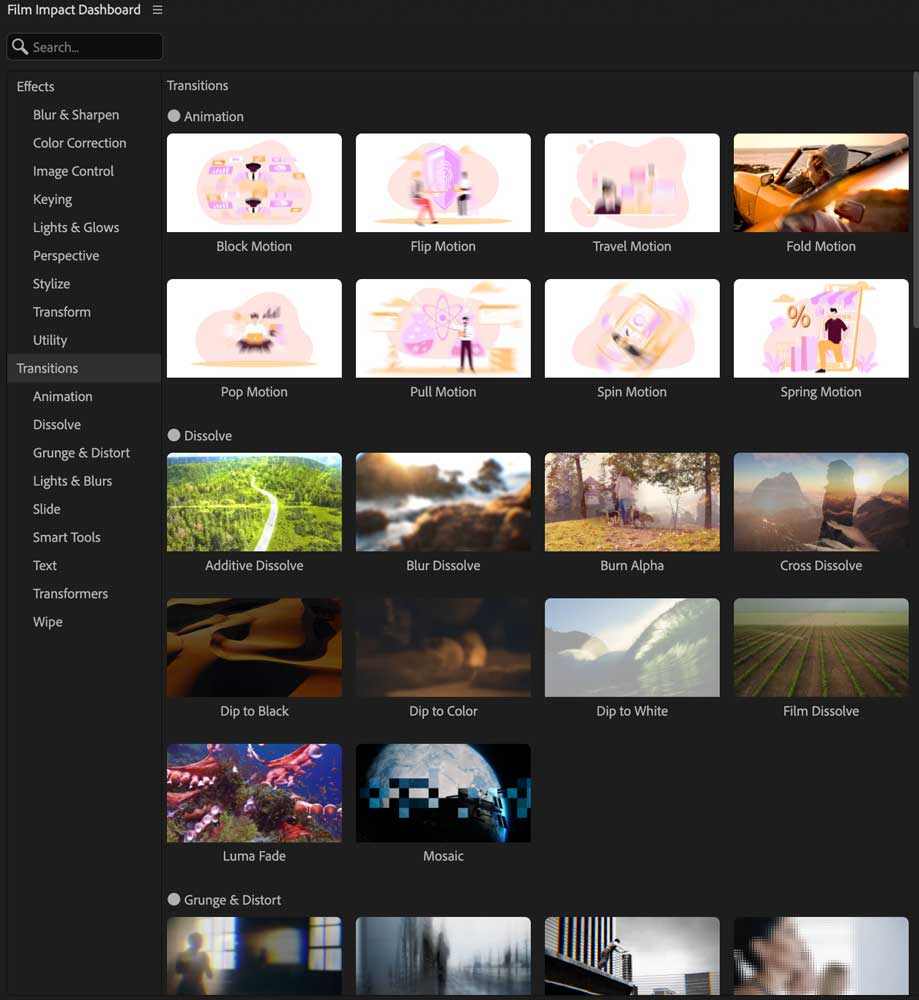Choose the Dip to Black thumbnail
This screenshot has height=1000, width=919.
click(254, 647)
